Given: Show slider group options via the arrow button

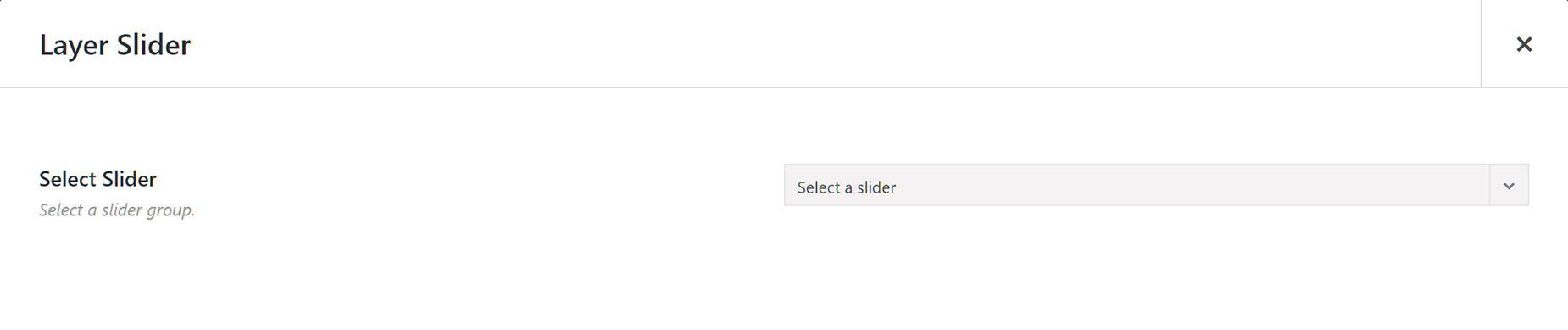Looking at the screenshot, I should (x=1509, y=186).
